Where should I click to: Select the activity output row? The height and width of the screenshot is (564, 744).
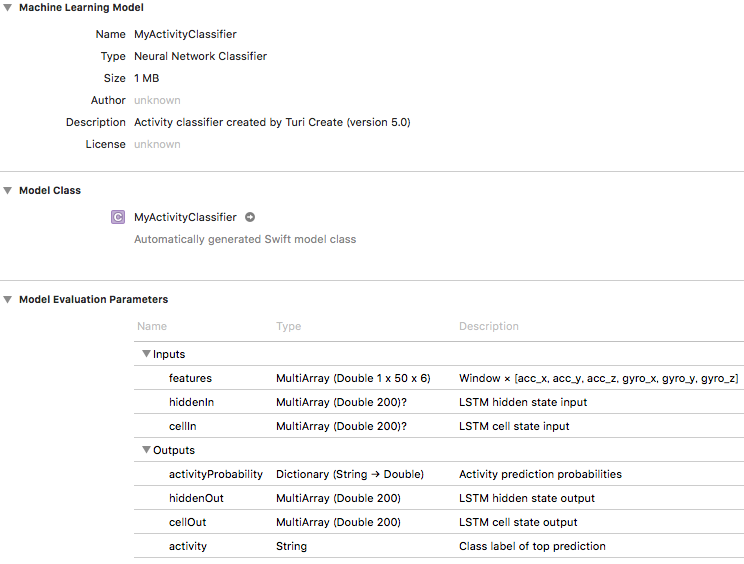(439, 546)
